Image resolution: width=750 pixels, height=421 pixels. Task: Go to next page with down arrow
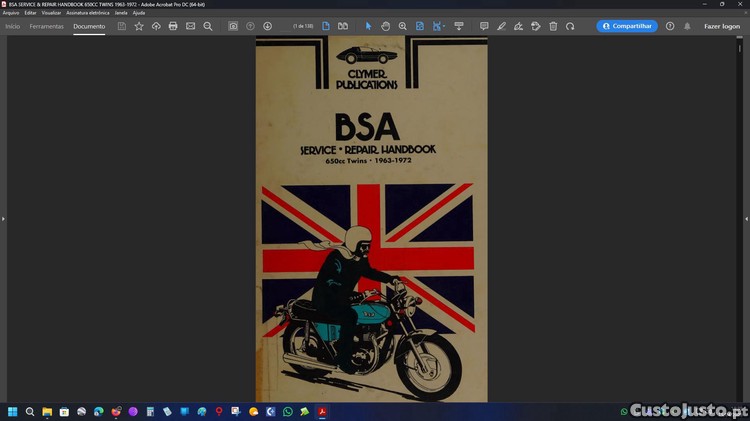[x=267, y=26]
